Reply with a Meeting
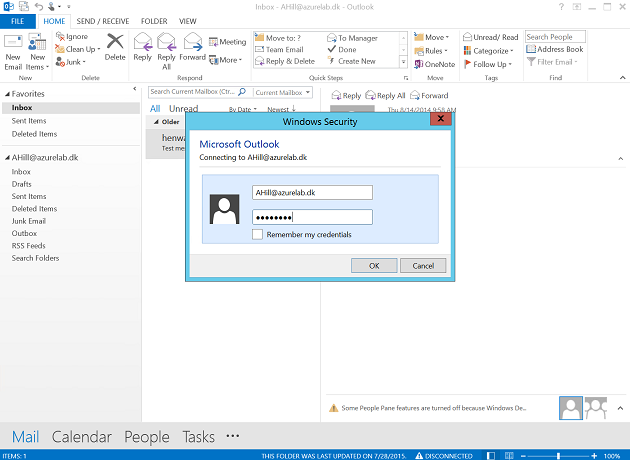630x460 pixels. 227,42
